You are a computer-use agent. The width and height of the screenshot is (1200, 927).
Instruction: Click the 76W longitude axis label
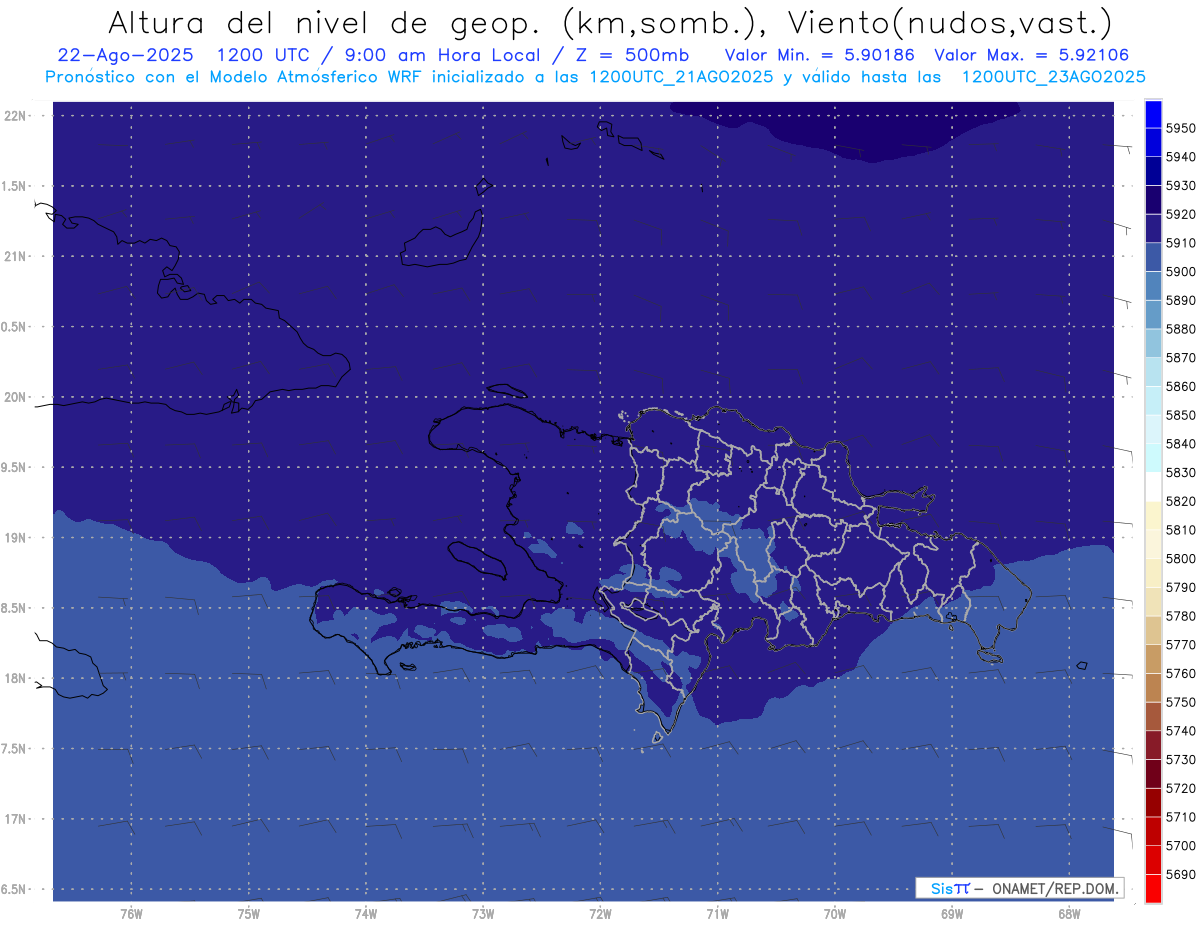coord(131,914)
